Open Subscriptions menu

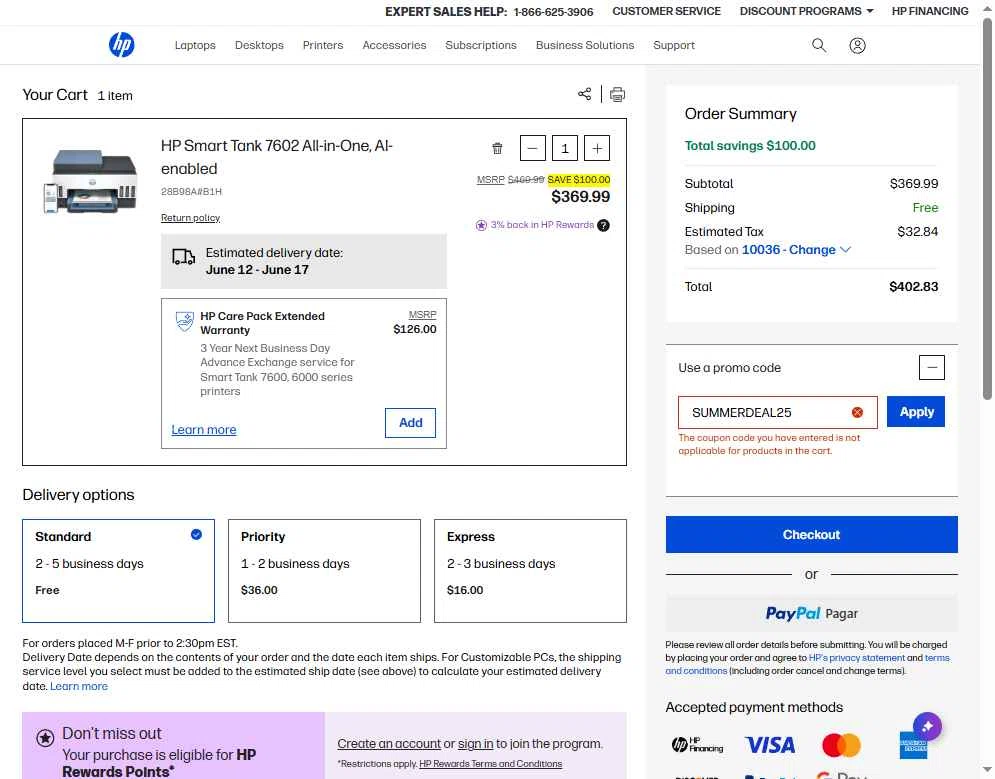tap(481, 45)
